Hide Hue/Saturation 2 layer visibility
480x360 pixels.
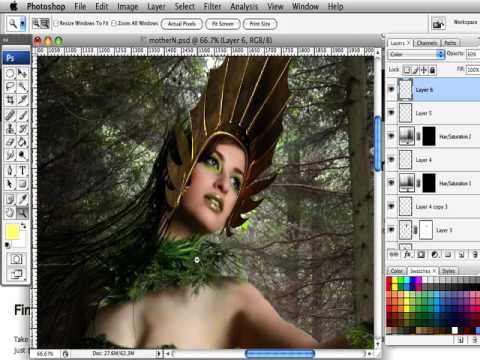391,136
